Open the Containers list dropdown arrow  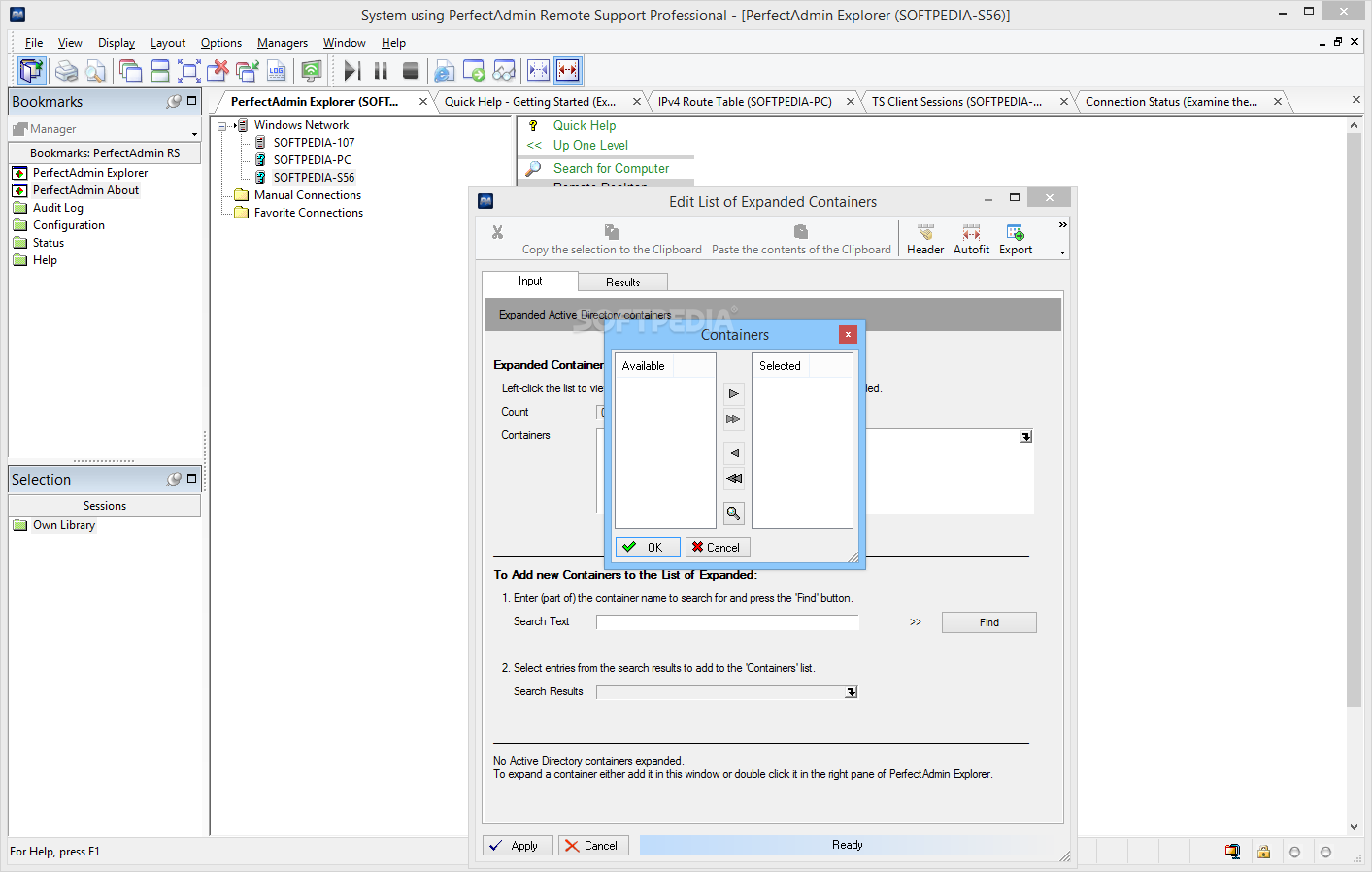point(1025,437)
